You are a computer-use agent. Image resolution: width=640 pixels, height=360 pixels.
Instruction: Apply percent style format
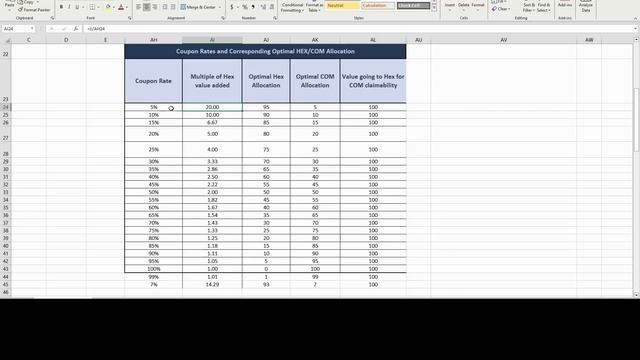click(x=245, y=7)
